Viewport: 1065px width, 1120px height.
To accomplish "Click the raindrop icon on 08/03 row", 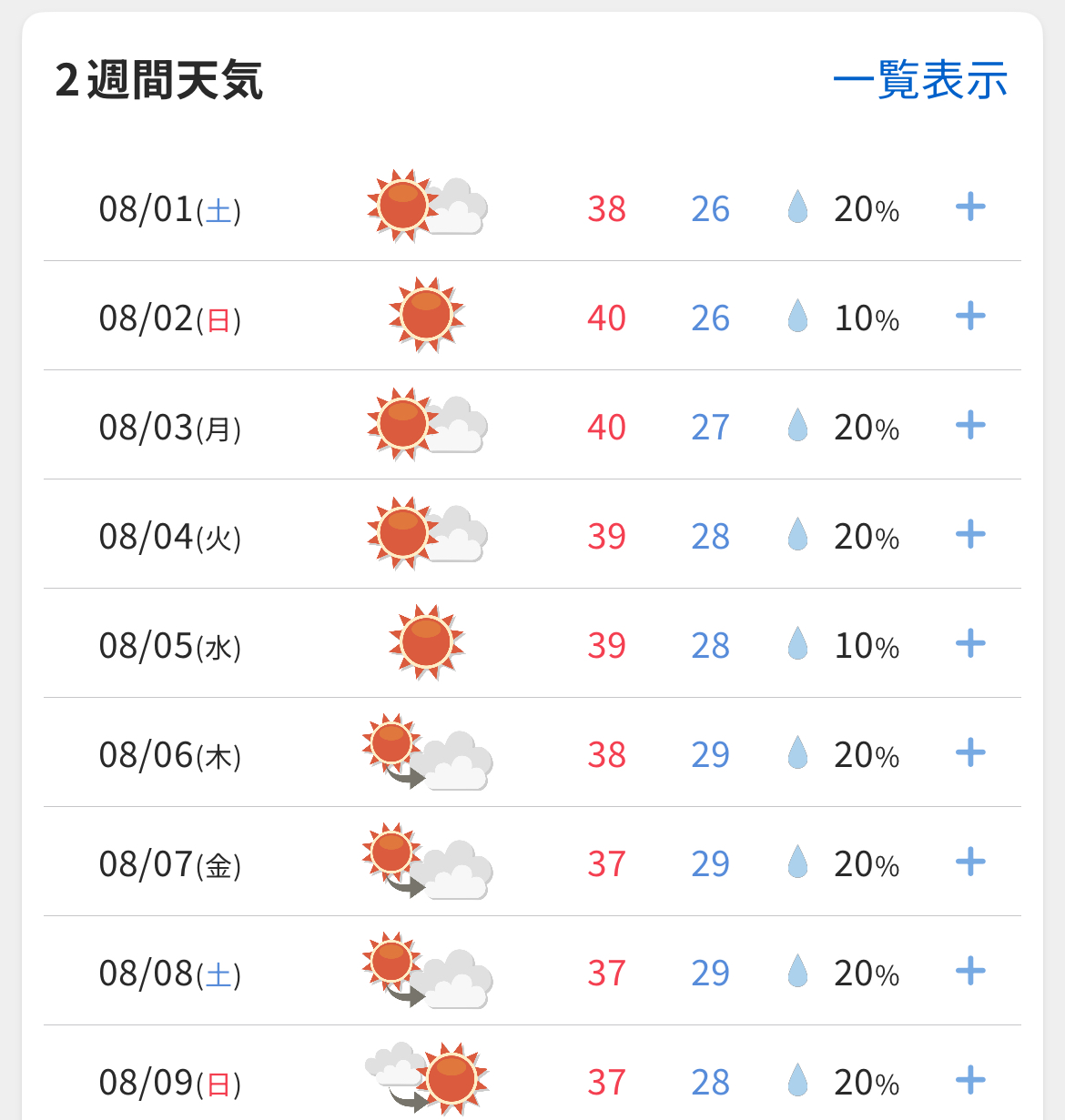I will [x=797, y=425].
